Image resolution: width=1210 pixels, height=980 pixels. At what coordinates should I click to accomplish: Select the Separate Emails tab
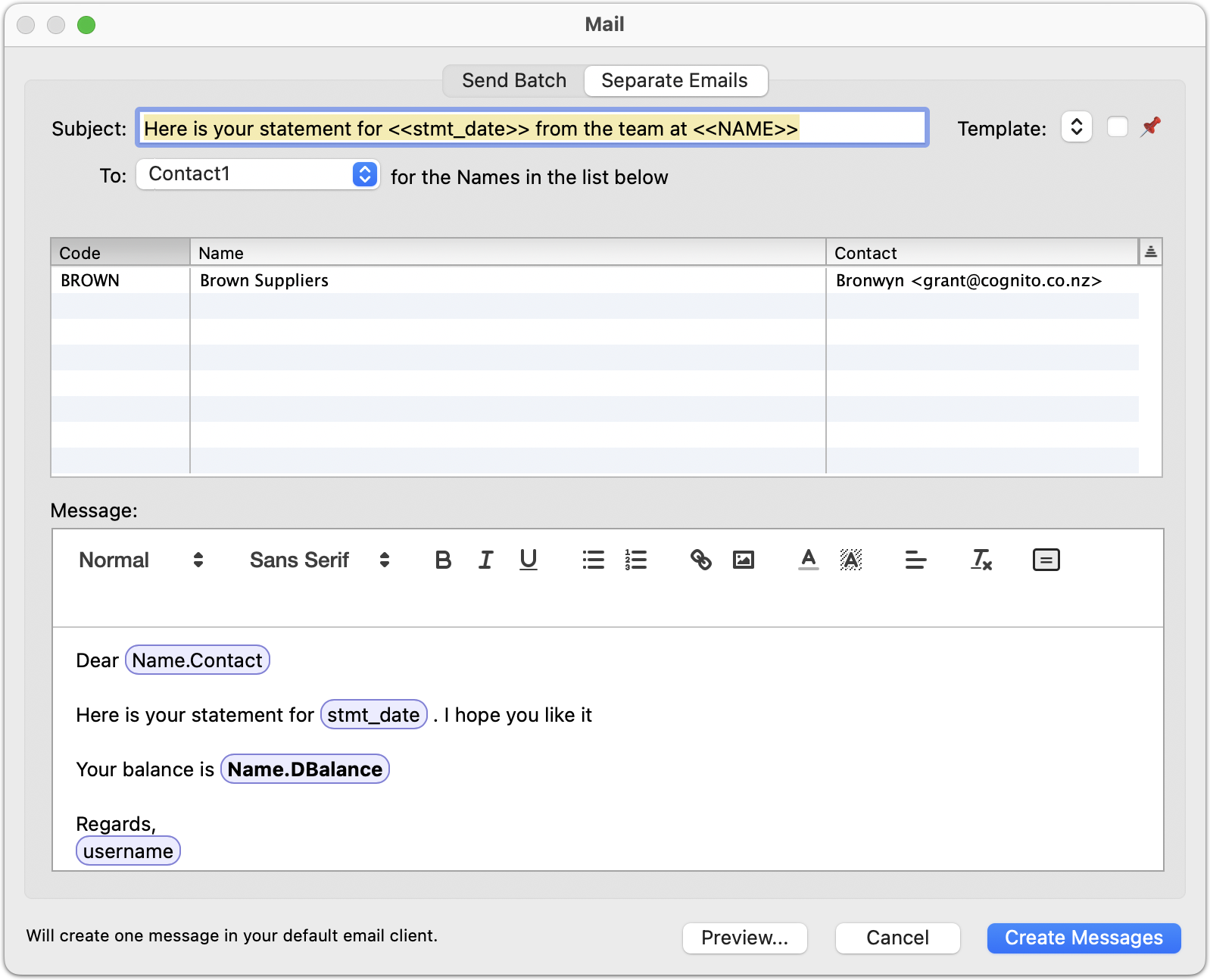pyautogui.click(x=674, y=80)
